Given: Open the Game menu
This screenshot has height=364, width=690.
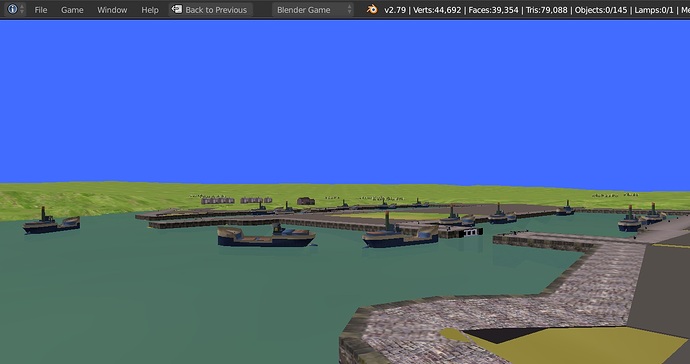Looking at the screenshot, I should point(72,10).
